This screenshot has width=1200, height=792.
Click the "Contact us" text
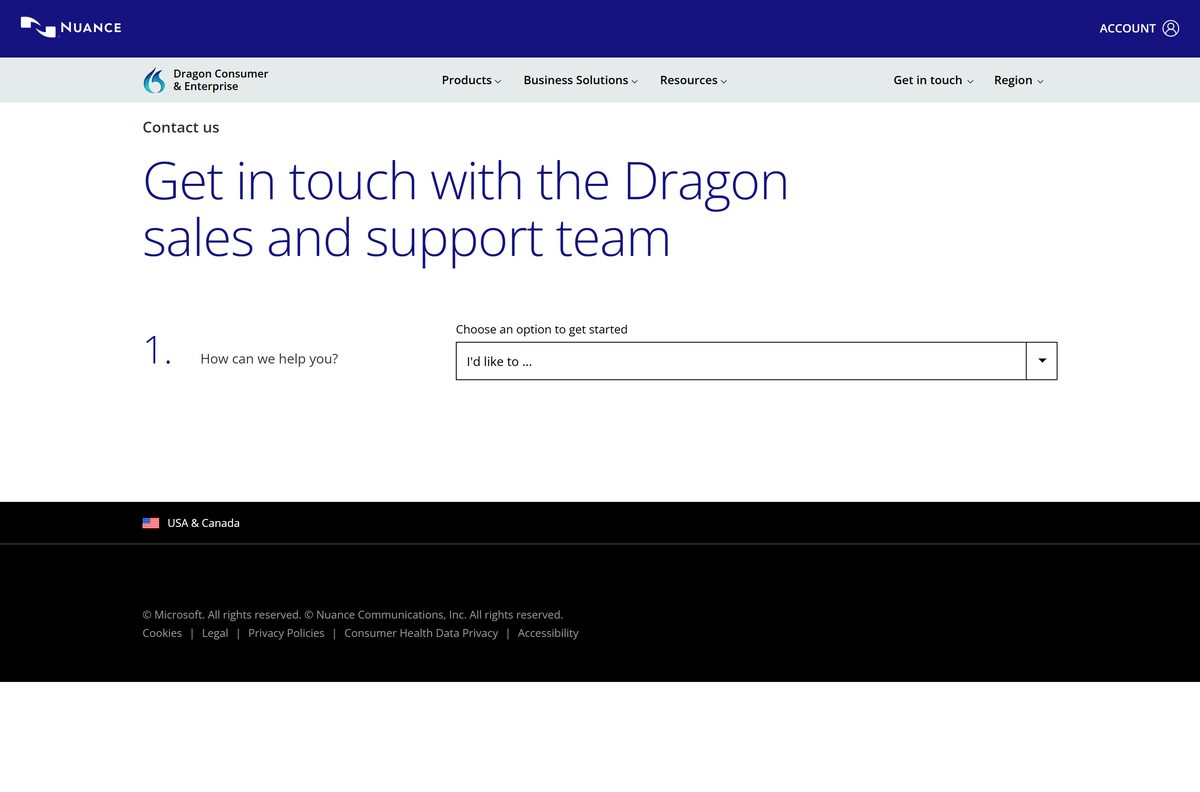click(181, 127)
